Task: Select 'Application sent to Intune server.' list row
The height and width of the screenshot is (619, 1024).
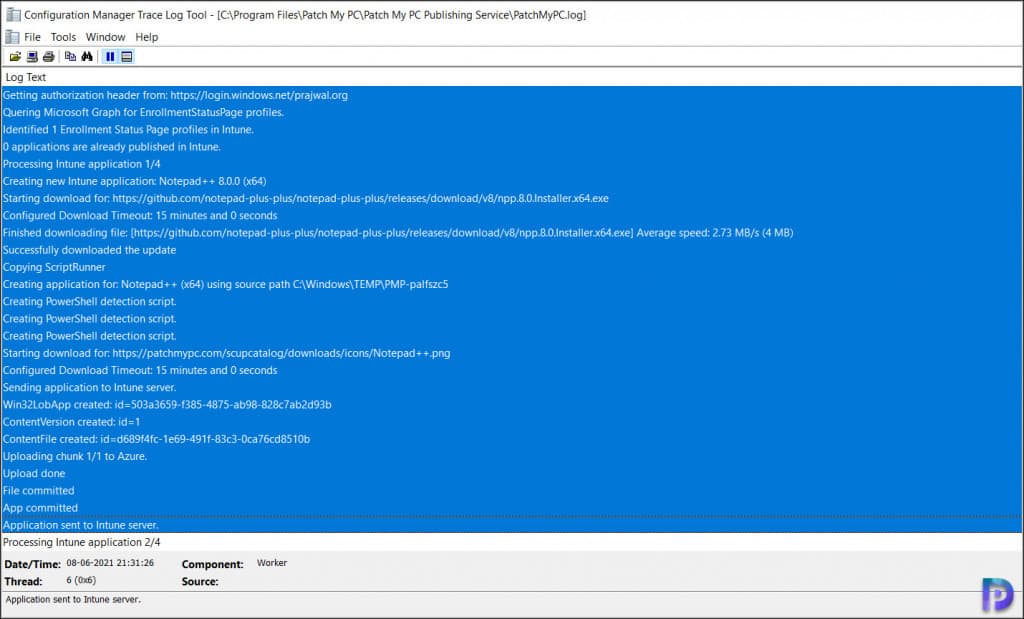Action: point(511,525)
